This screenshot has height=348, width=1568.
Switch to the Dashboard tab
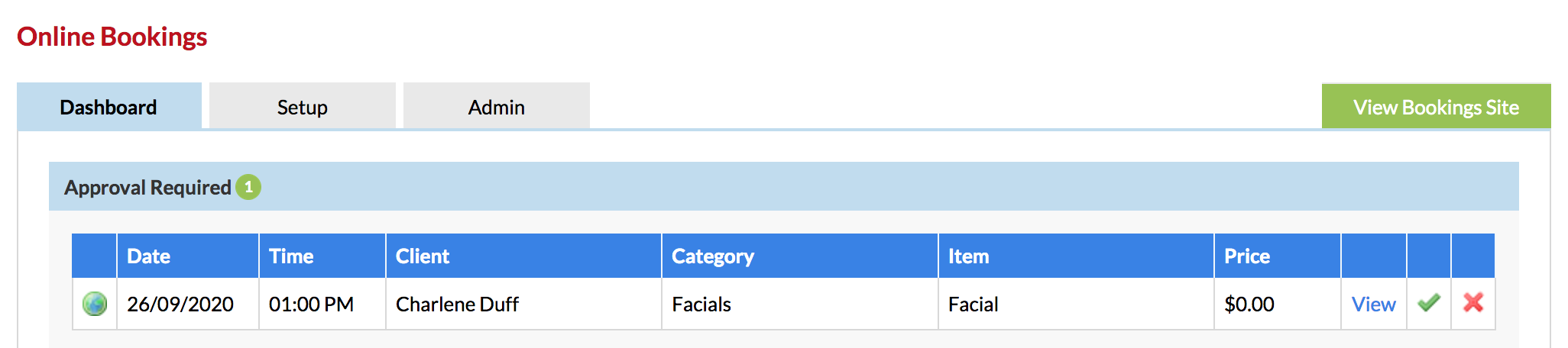pyautogui.click(x=109, y=106)
